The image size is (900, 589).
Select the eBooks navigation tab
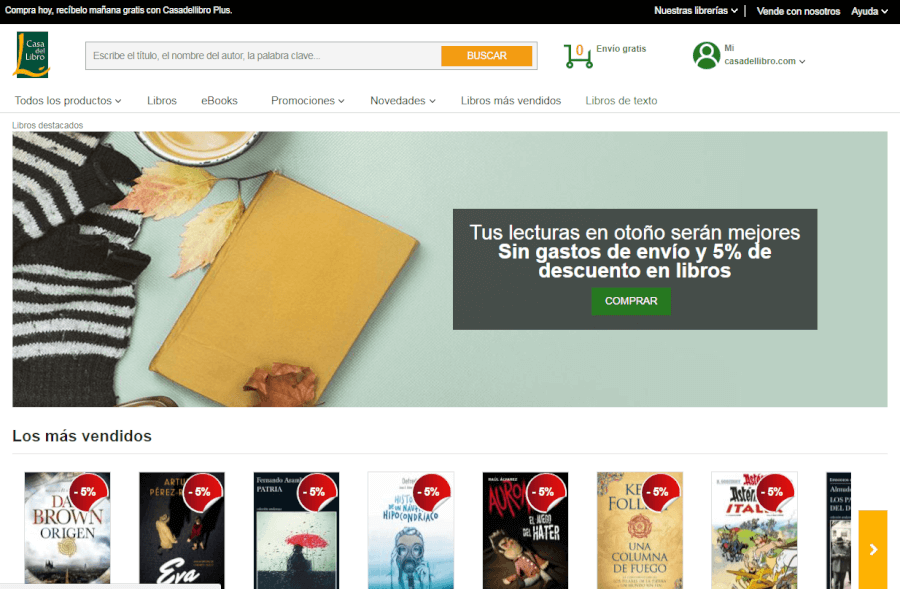coord(219,100)
